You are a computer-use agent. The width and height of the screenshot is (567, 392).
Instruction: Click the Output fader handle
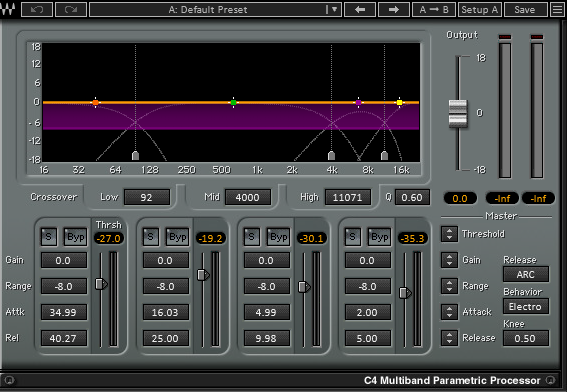coord(458,113)
